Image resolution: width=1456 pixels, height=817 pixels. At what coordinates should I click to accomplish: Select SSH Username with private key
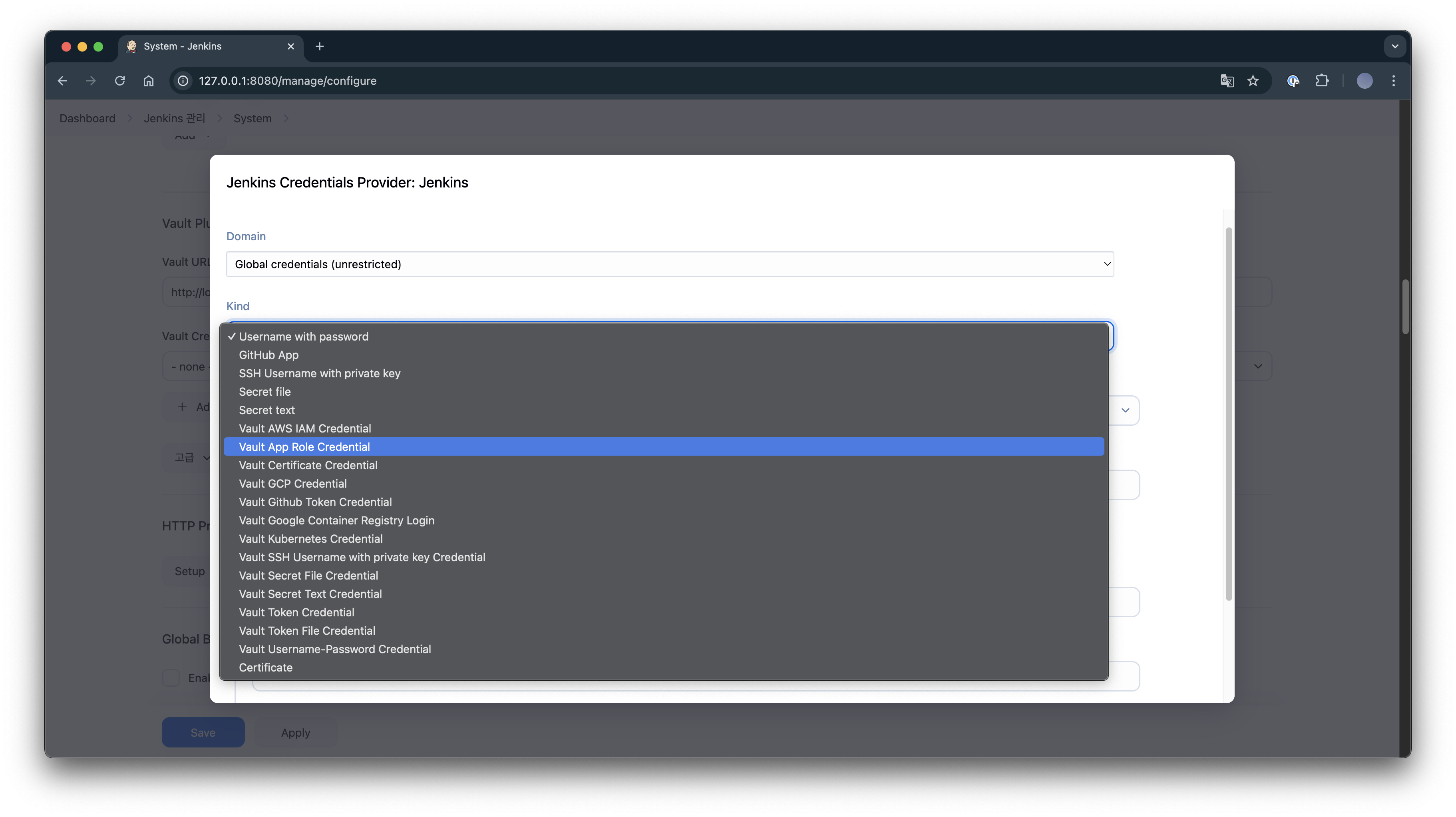[x=319, y=373]
